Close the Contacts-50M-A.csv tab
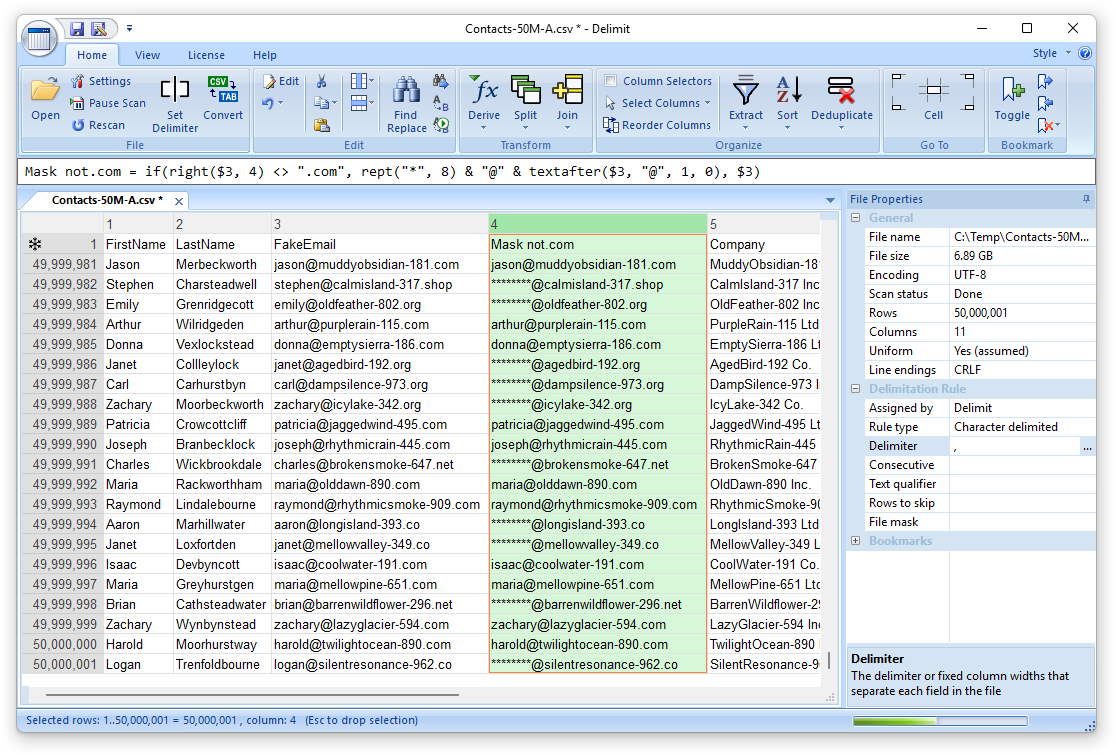The height and width of the screenshot is (755, 1116). tap(179, 201)
